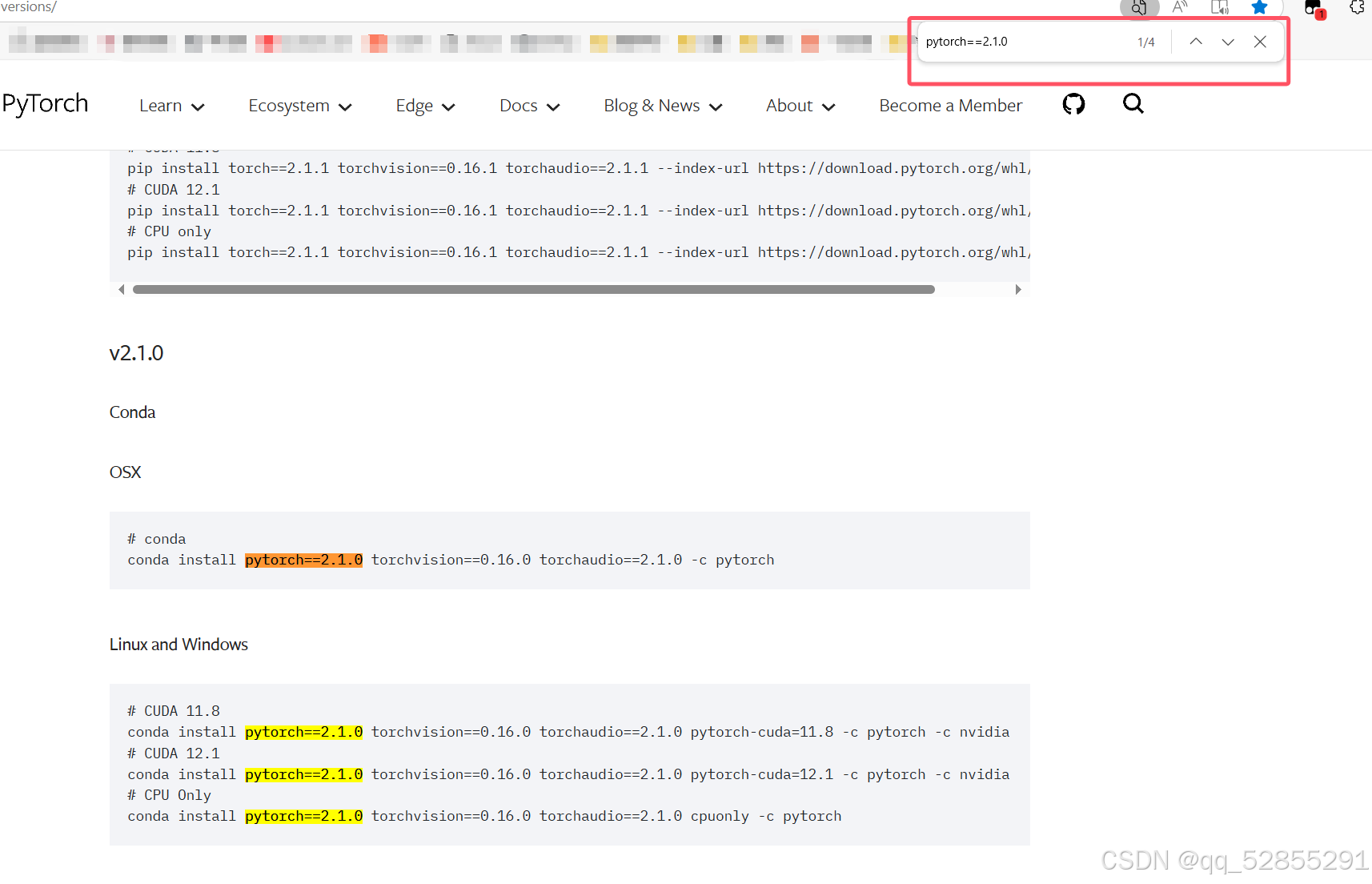
Task: Open the Blog & News menu
Action: click(663, 106)
